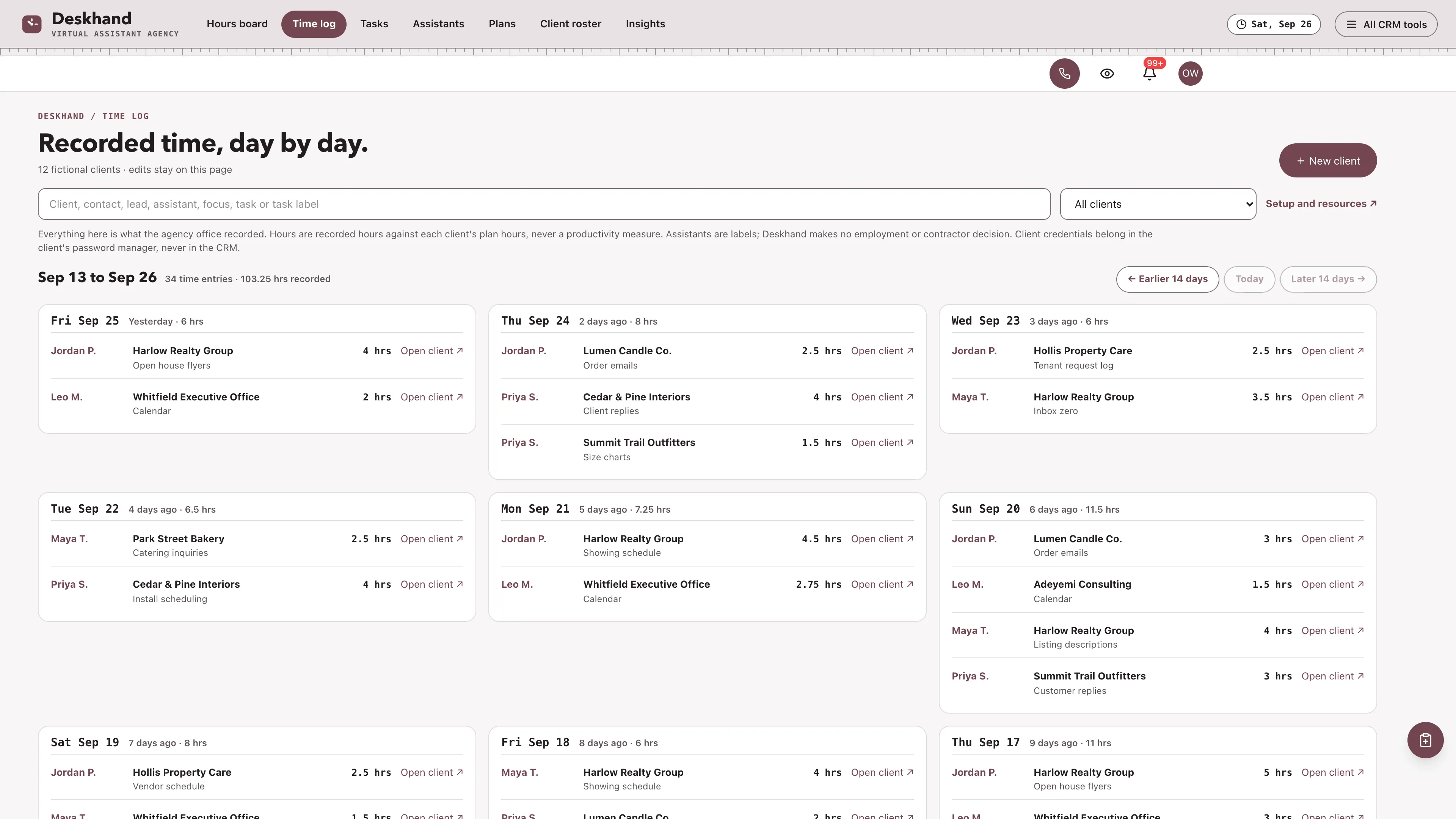This screenshot has height=819, width=1456.
Task: Open the Plans tab
Action: point(502,24)
